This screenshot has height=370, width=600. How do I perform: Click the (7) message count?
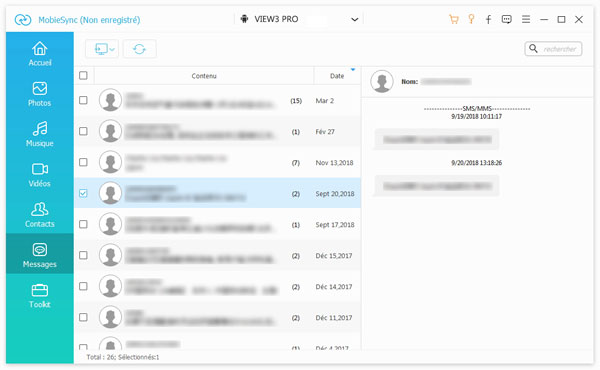[x=296, y=163]
